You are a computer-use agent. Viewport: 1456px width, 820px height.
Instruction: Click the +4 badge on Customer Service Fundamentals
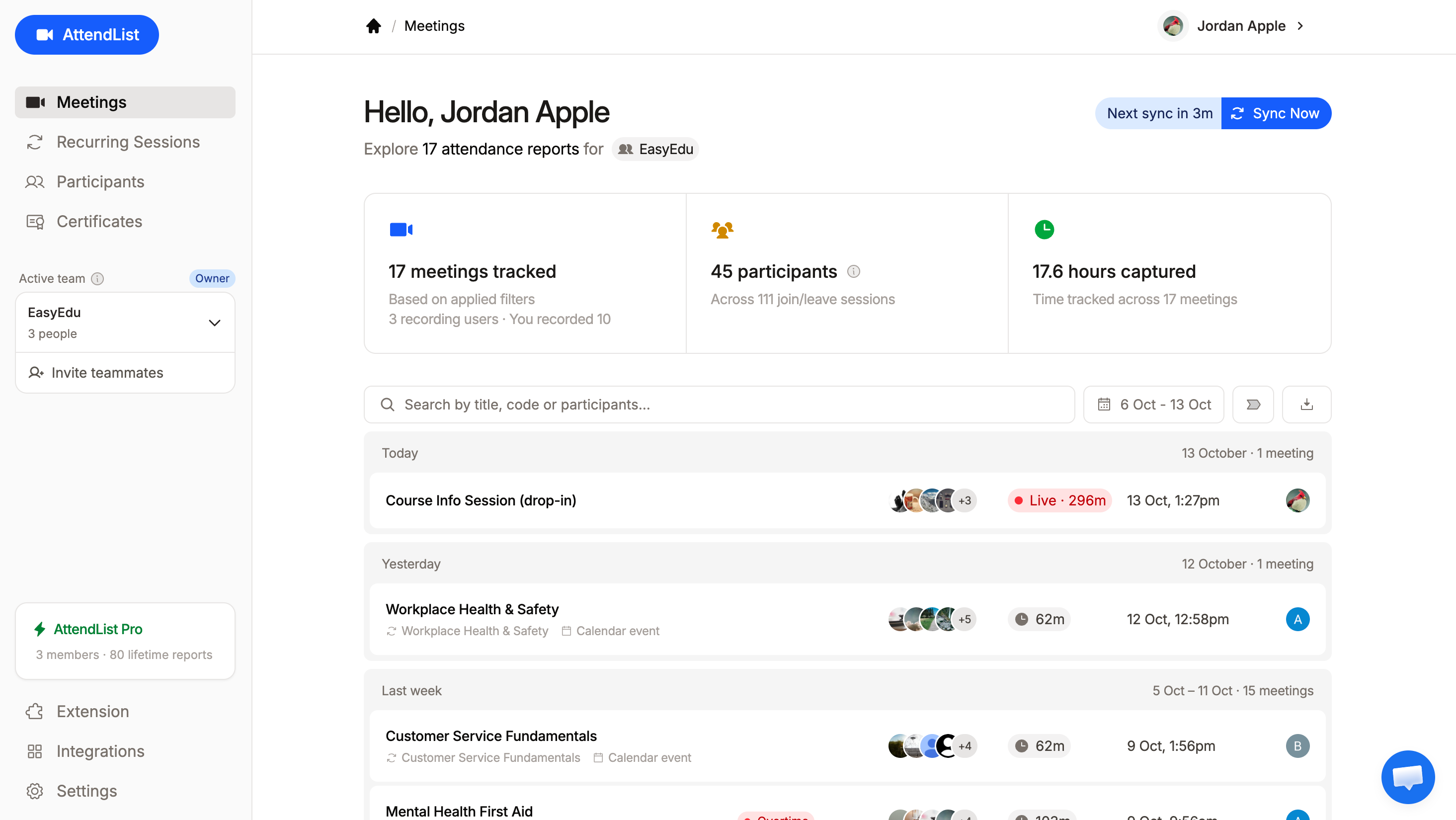pos(965,746)
